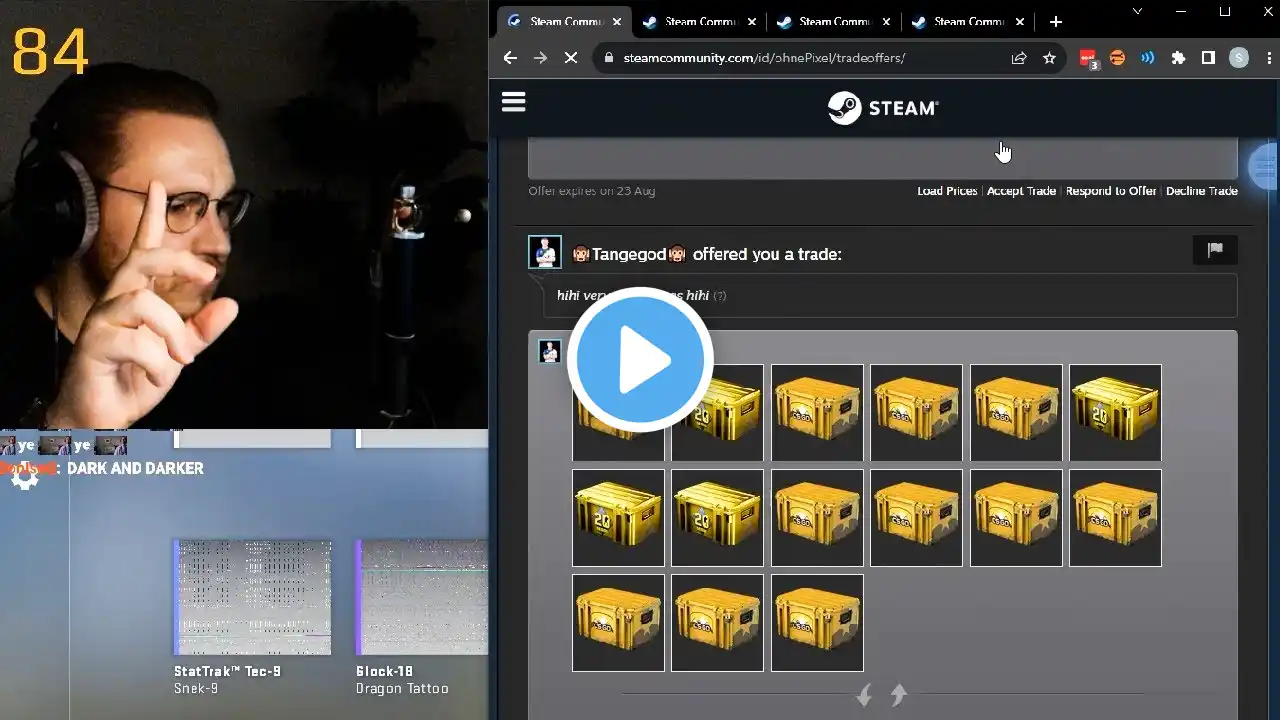Select the first case in the bottom row
The image size is (1280, 720).
coord(618,622)
